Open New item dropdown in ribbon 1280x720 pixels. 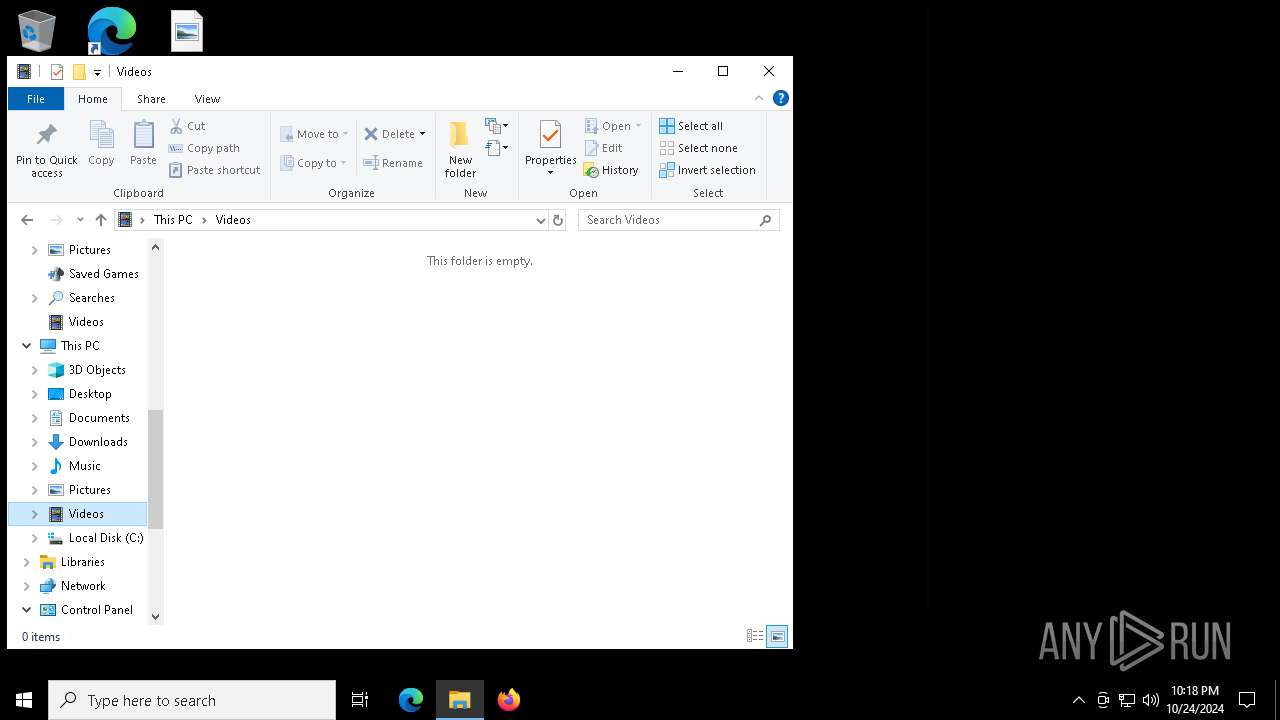point(497,126)
